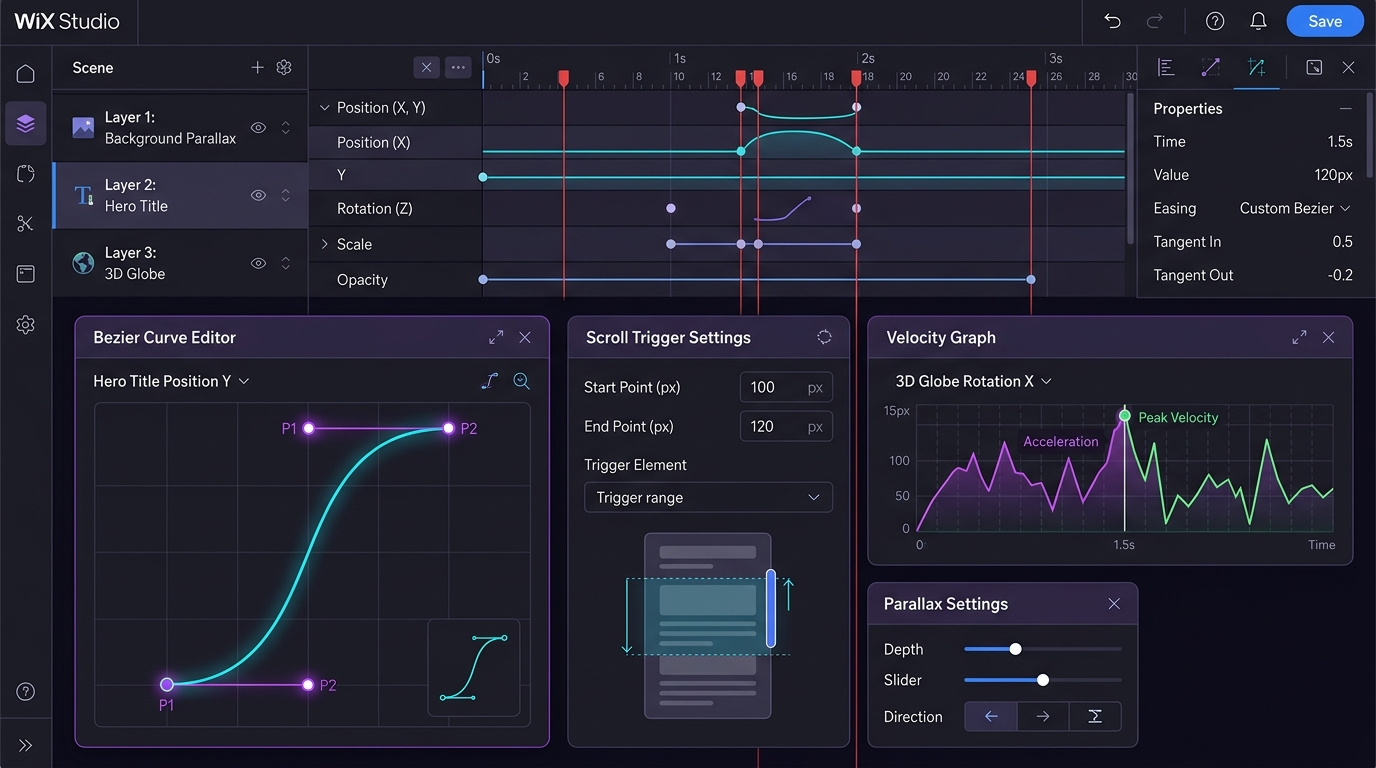
Task: Switch to the first properties panel tab
Action: pos(1165,67)
